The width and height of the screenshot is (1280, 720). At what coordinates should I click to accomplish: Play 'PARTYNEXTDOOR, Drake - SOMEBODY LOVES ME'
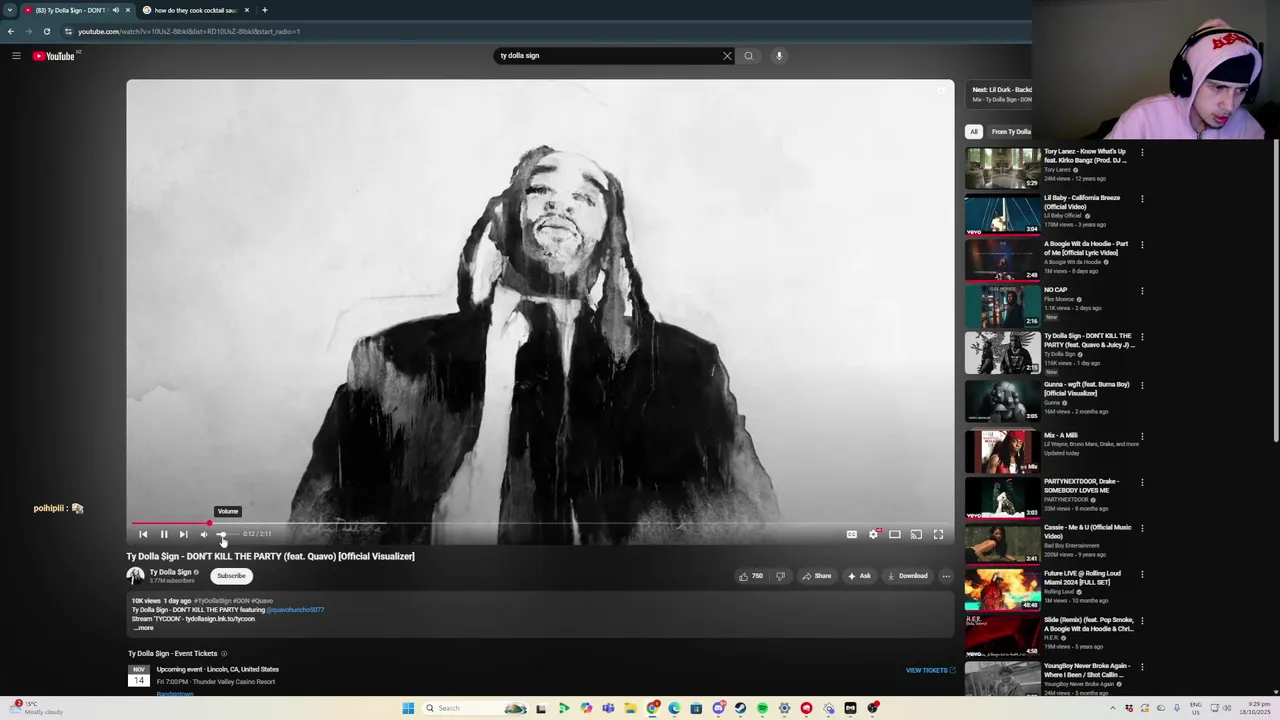[1082, 486]
